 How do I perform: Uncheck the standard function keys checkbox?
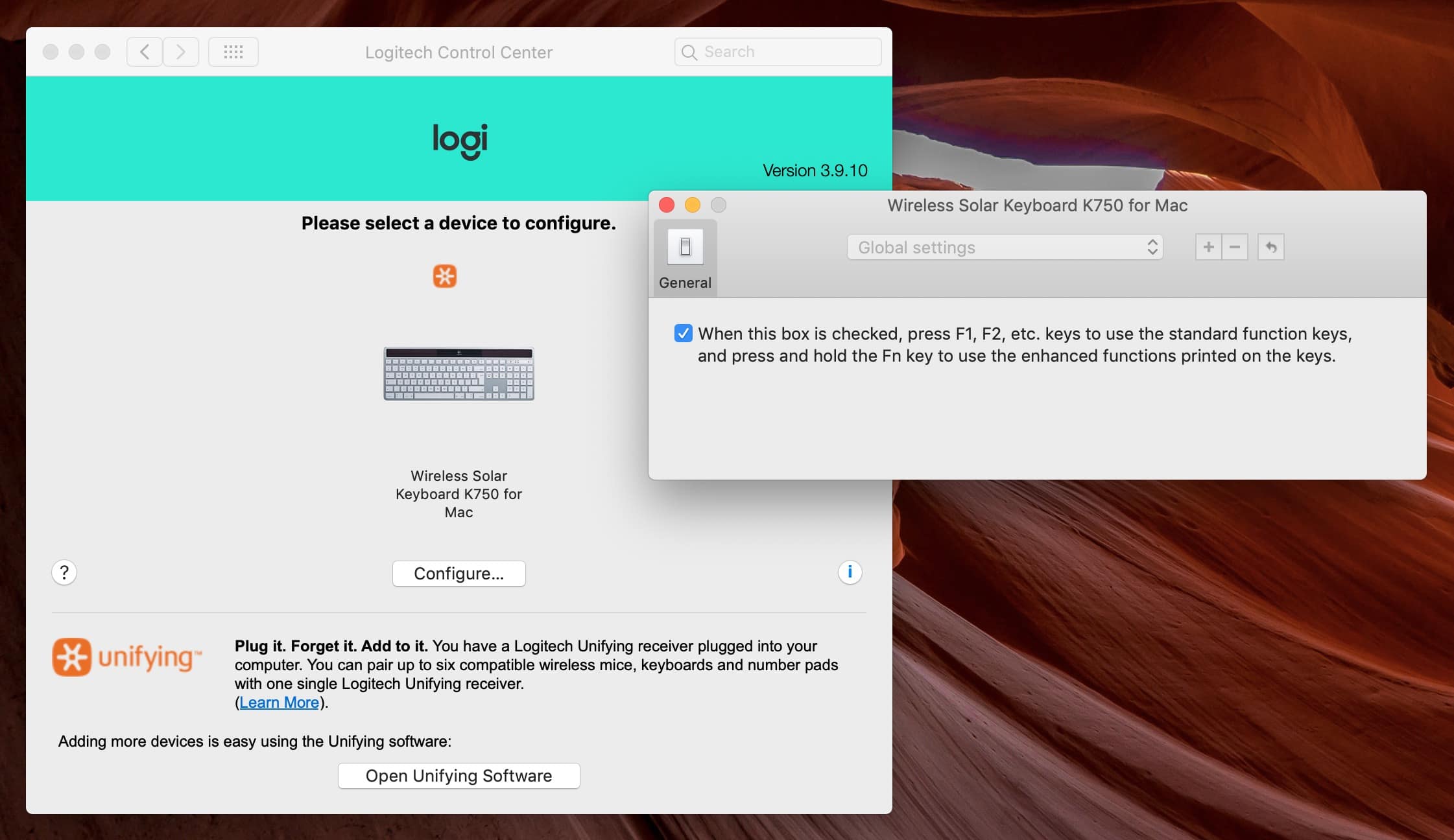tap(683, 333)
